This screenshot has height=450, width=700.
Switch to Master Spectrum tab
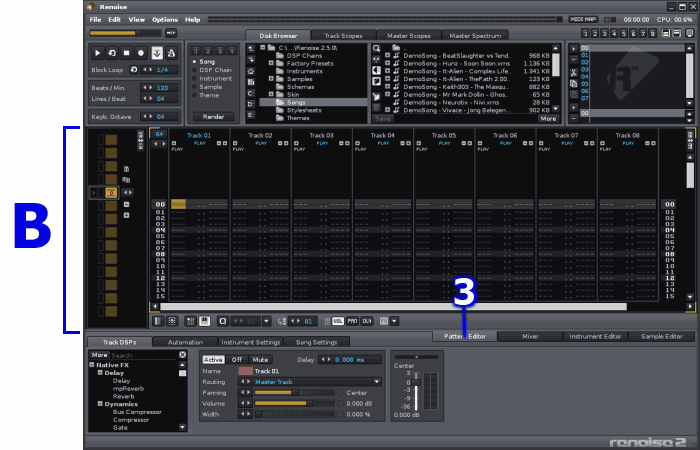pyautogui.click(x=475, y=36)
